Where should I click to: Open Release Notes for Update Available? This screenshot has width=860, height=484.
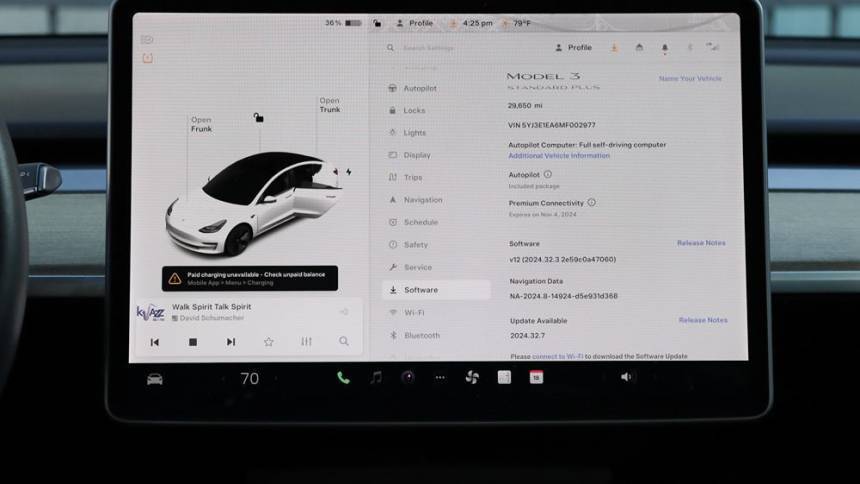[x=703, y=320]
